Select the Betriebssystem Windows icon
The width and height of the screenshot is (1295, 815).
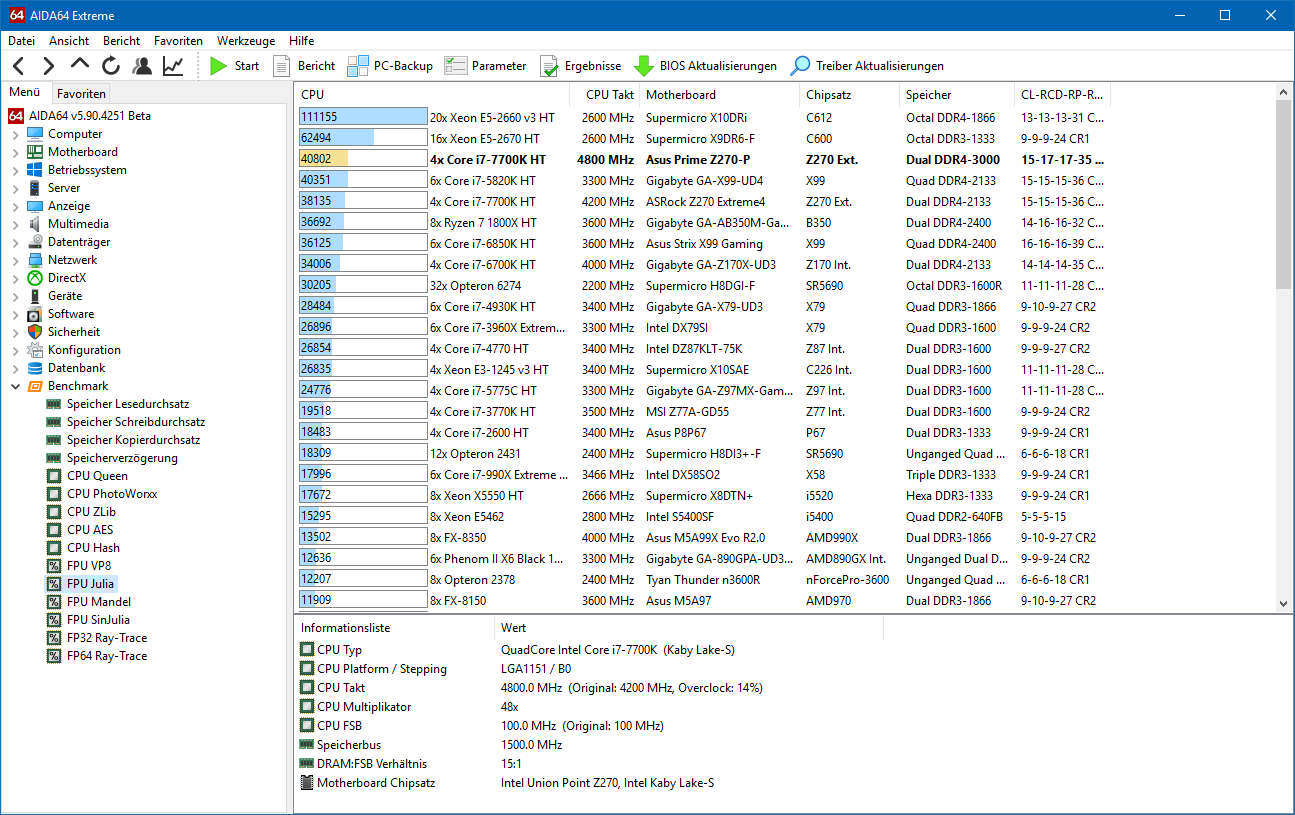click(x=36, y=170)
